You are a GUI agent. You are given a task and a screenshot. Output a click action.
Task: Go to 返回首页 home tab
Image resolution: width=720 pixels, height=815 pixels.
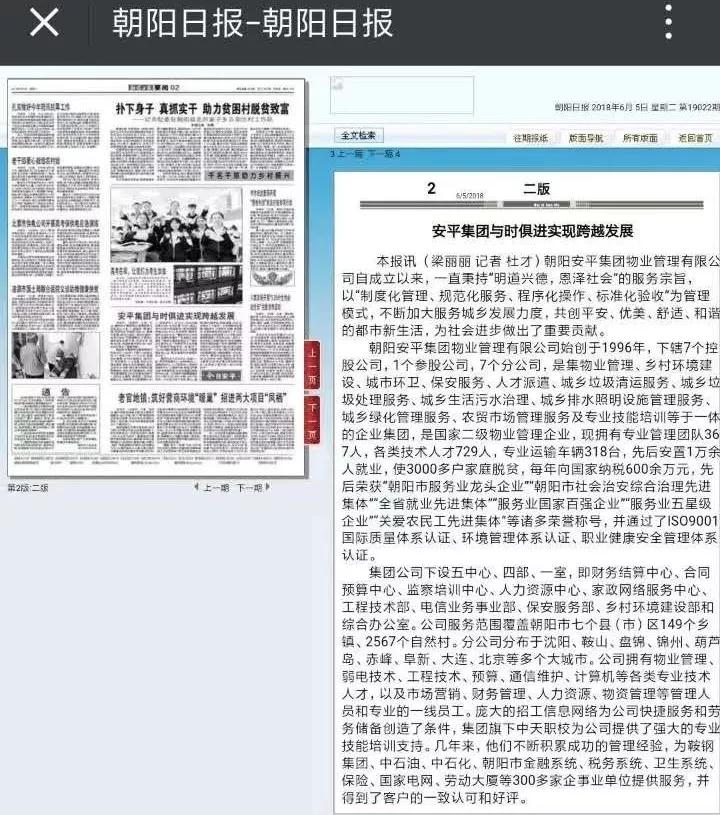pyautogui.click(x=695, y=138)
